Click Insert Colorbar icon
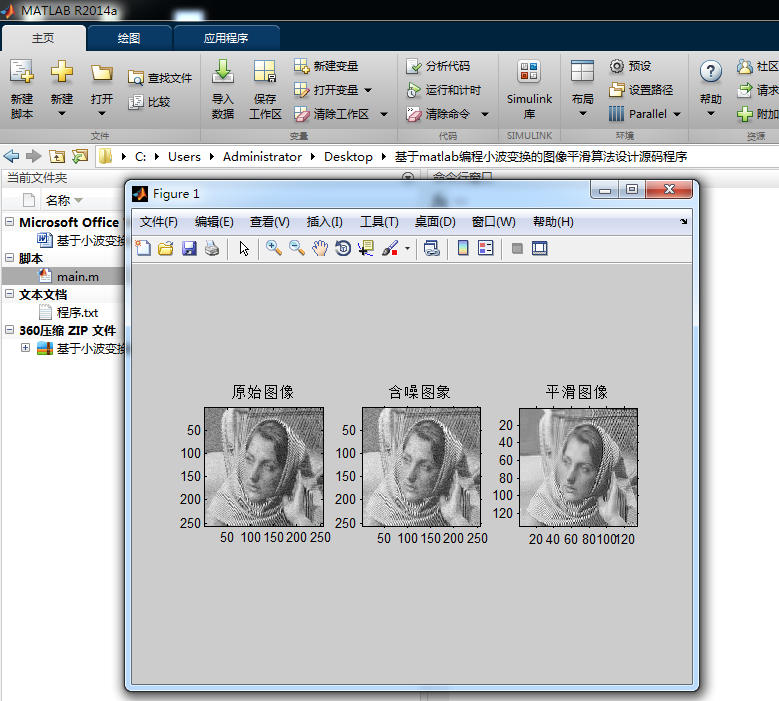This screenshot has height=701, width=779. pyautogui.click(x=463, y=248)
